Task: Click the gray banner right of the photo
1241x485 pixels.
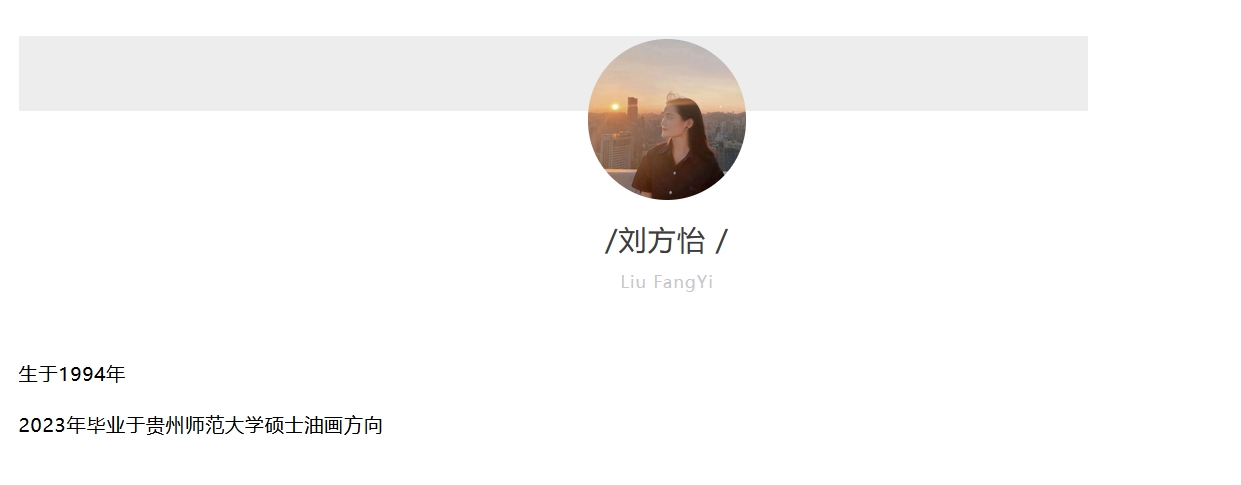Action: [917, 73]
